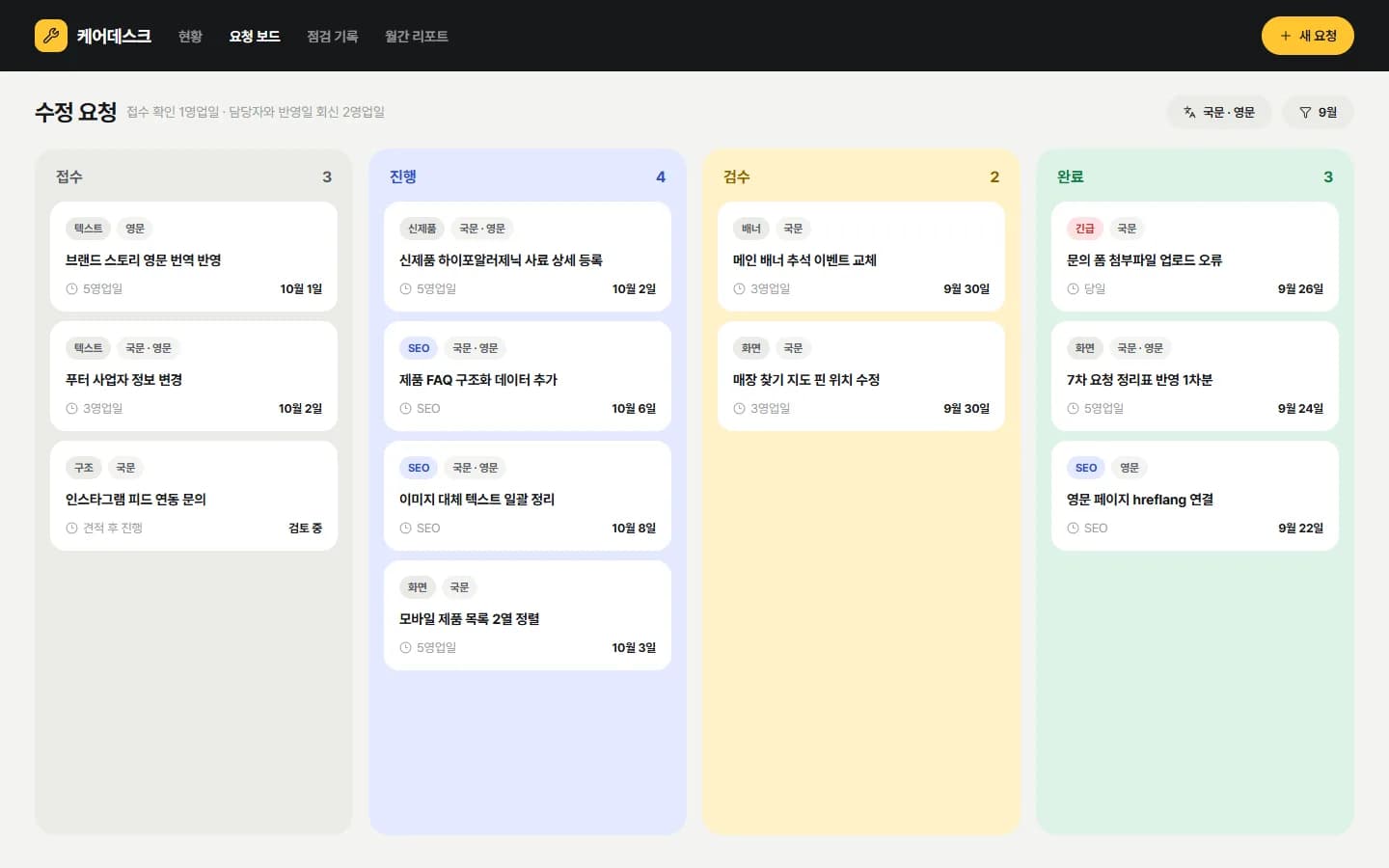The height and width of the screenshot is (868, 1389).
Task: Click the 접수 column heading
Action: [69, 176]
